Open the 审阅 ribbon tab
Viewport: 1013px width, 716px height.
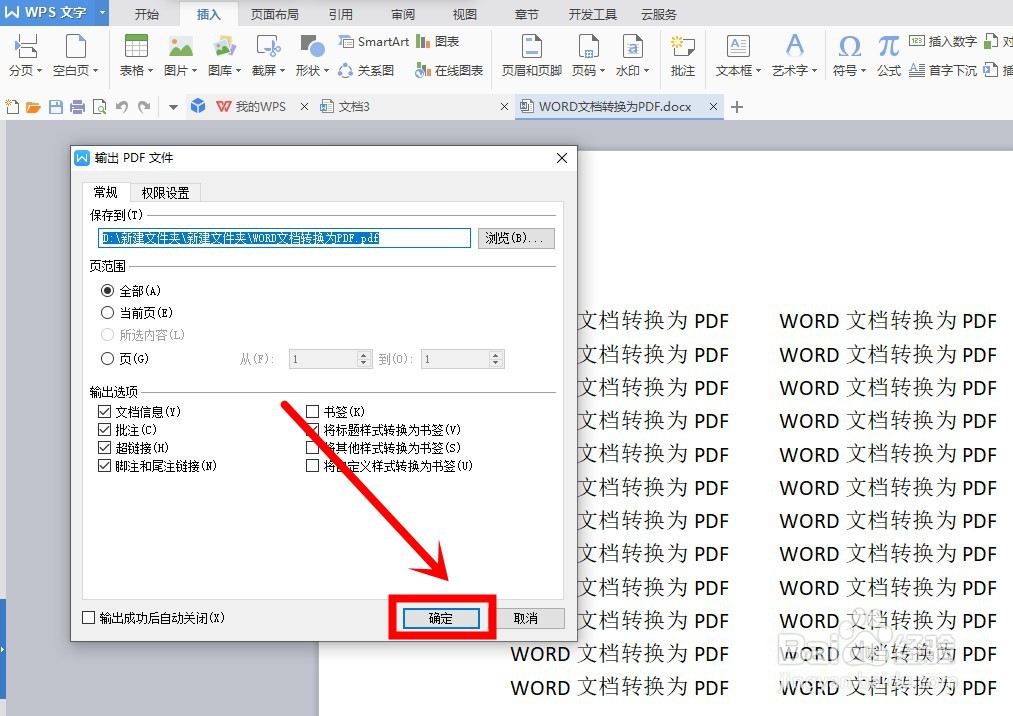point(401,13)
